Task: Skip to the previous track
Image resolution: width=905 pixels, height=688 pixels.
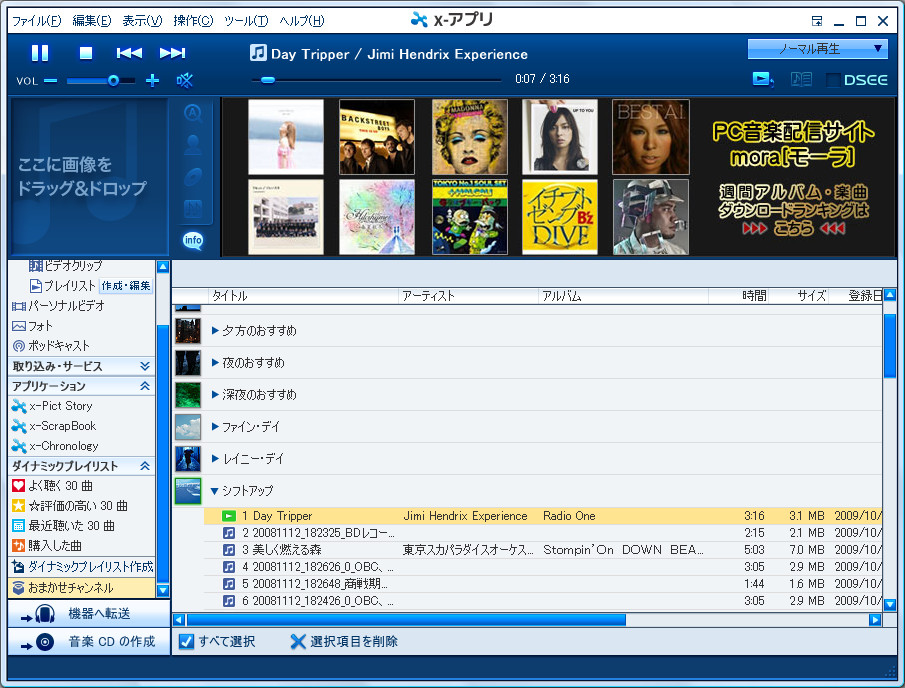Action: pyautogui.click(x=129, y=53)
